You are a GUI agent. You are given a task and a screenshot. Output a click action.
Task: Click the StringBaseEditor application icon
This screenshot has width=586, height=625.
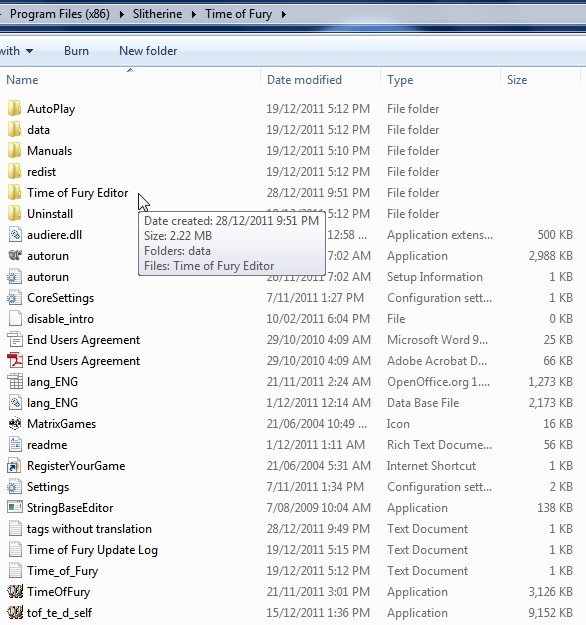pyautogui.click(x=15, y=507)
